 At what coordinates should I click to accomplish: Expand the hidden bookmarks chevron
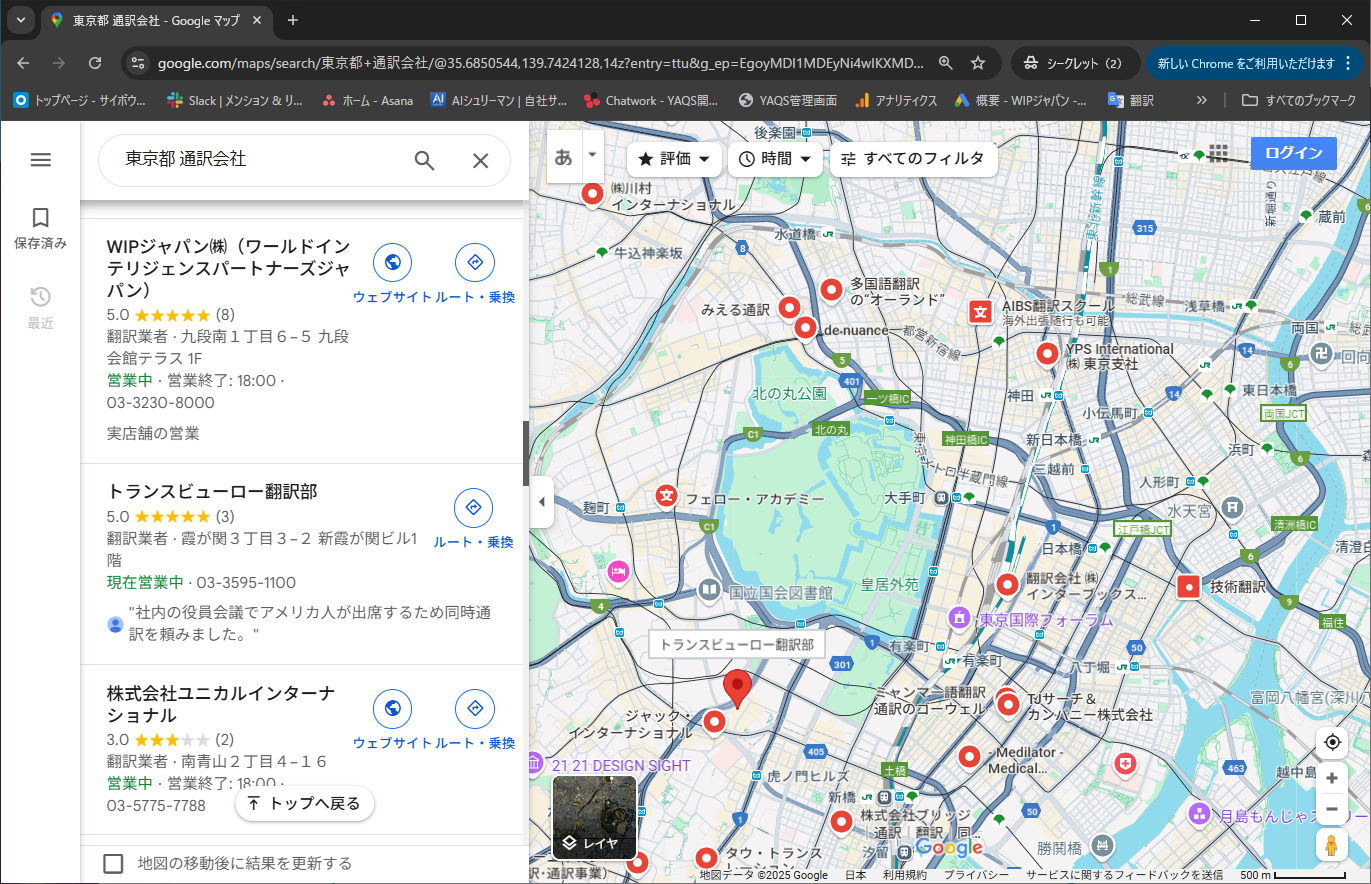[1201, 100]
